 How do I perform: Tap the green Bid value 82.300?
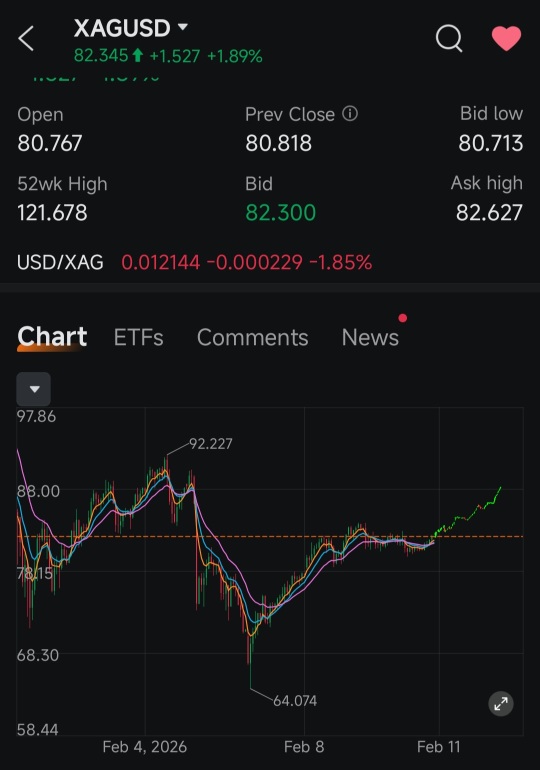point(280,213)
